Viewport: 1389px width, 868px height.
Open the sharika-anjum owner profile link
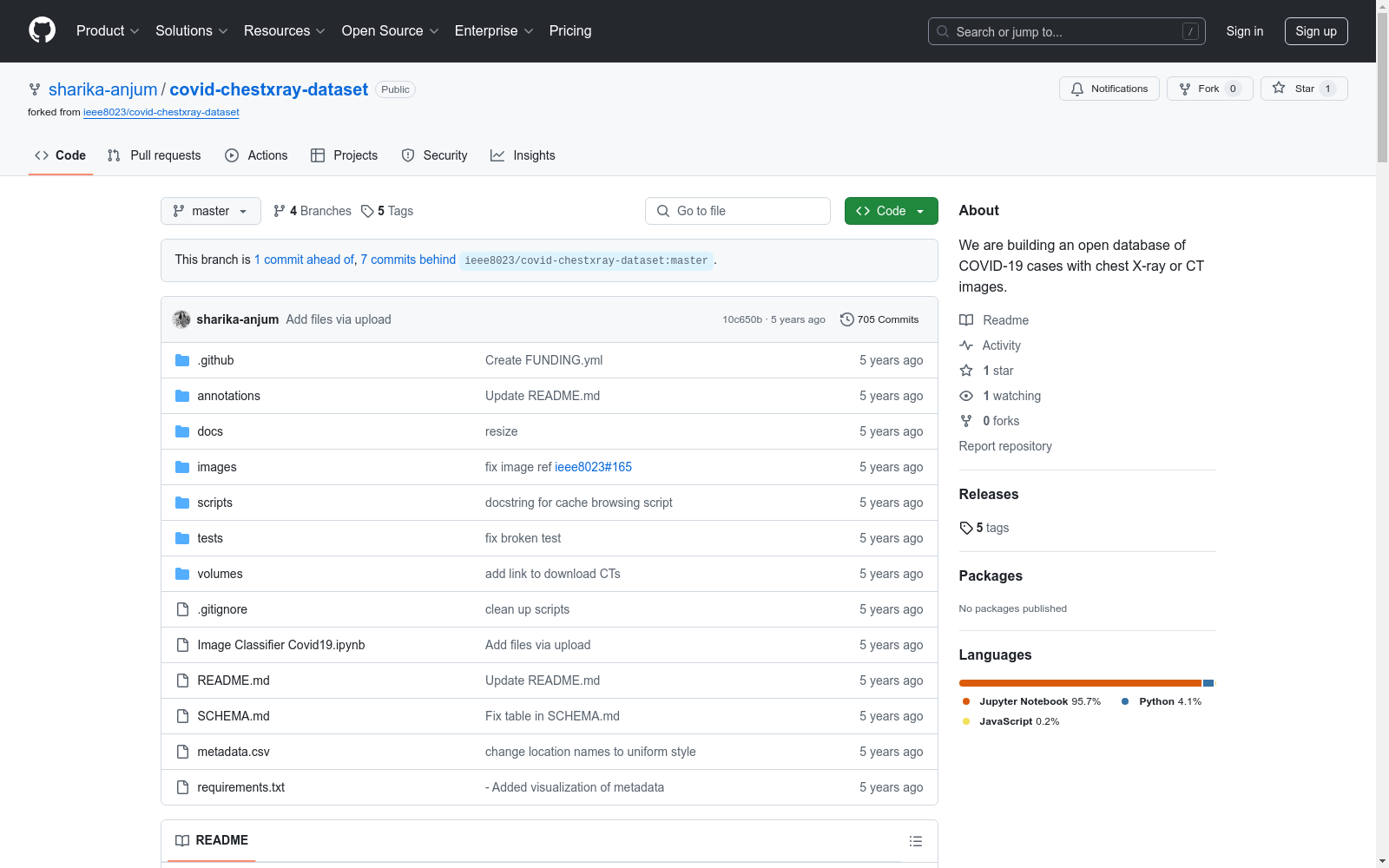pyautogui.click(x=103, y=89)
